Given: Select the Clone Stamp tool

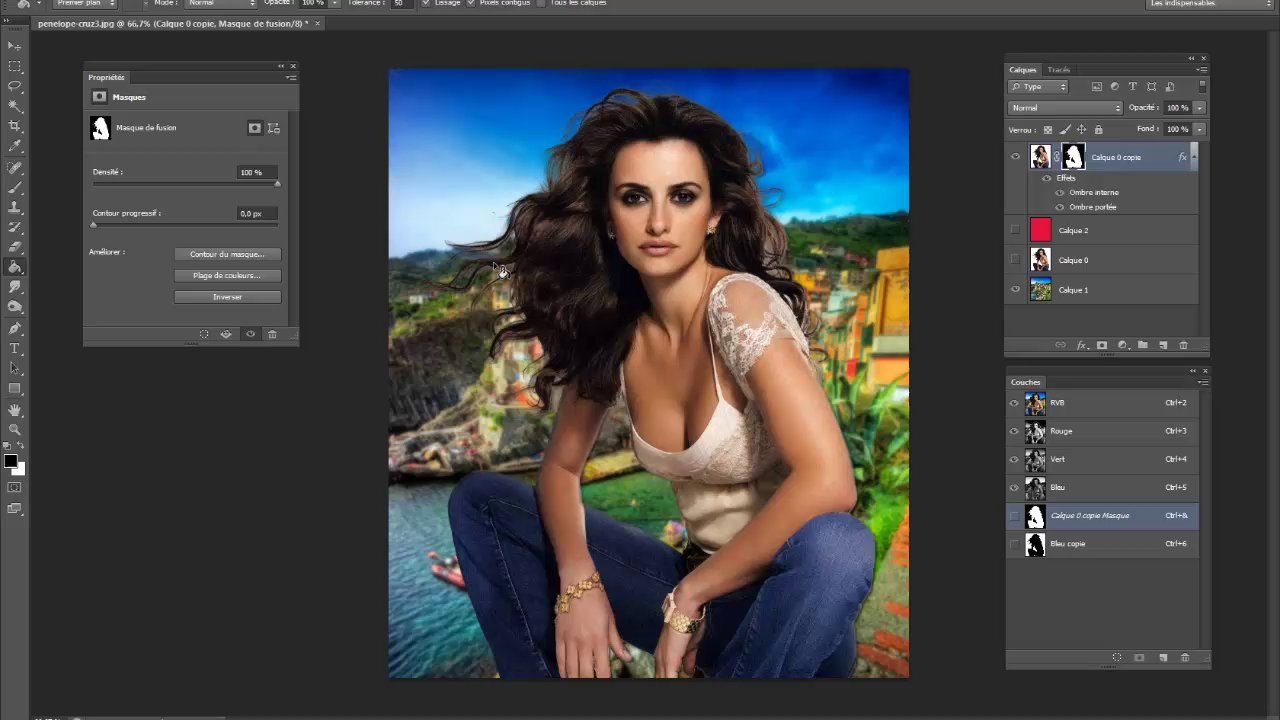Looking at the screenshot, I should pyautogui.click(x=15, y=207).
